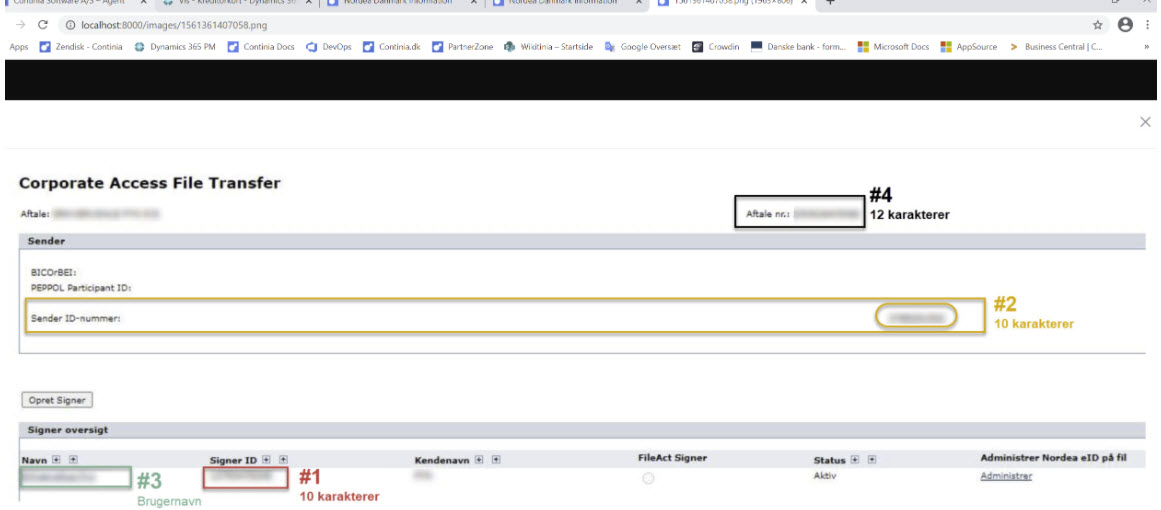
Task: Click the right sort icon beside Signer ID
Action: 283,460
